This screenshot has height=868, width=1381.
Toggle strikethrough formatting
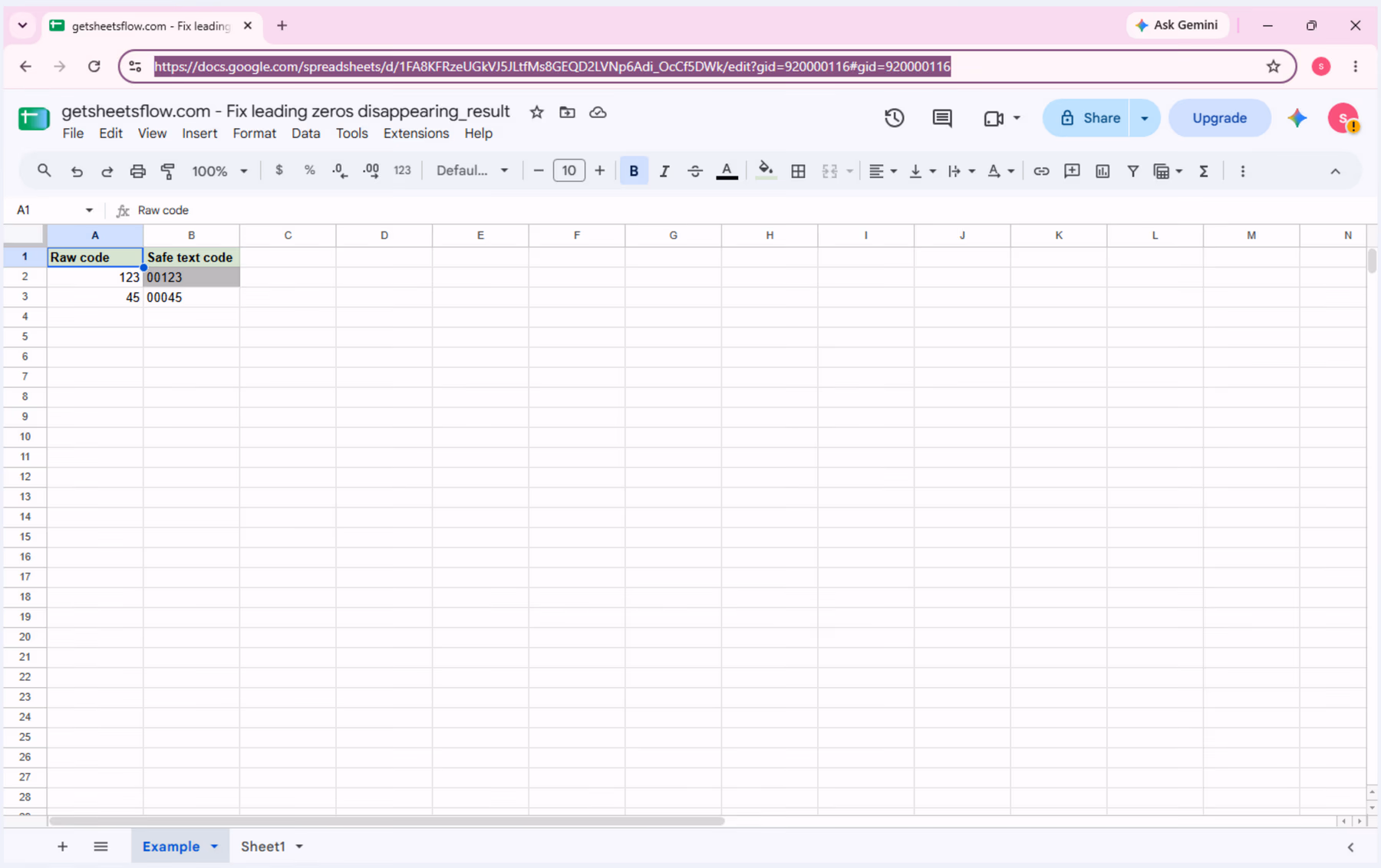695,171
